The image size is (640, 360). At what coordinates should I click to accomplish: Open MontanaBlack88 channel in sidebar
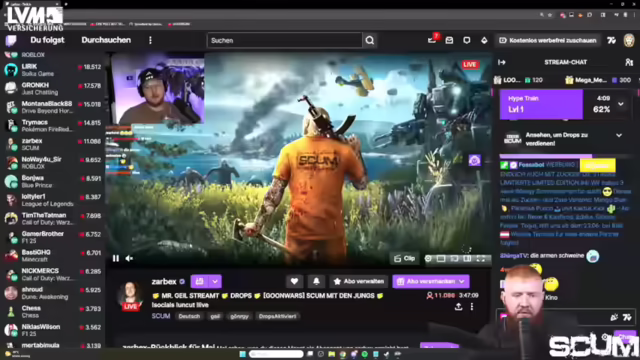[x=53, y=107]
